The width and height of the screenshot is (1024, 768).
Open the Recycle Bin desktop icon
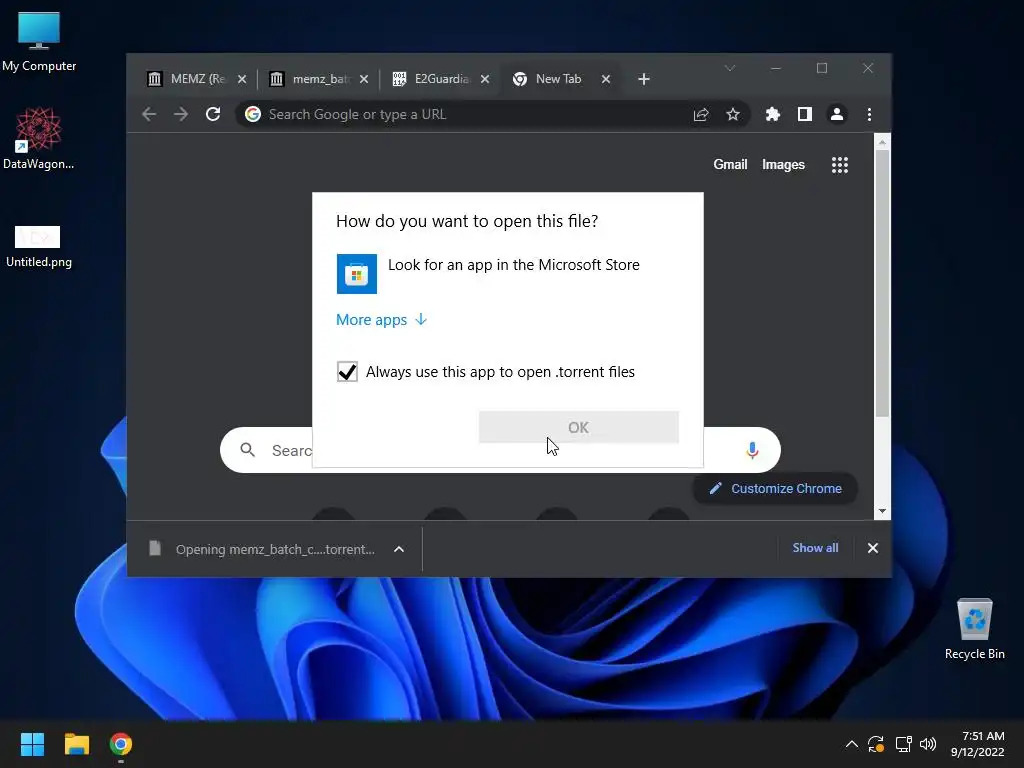point(974,628)
